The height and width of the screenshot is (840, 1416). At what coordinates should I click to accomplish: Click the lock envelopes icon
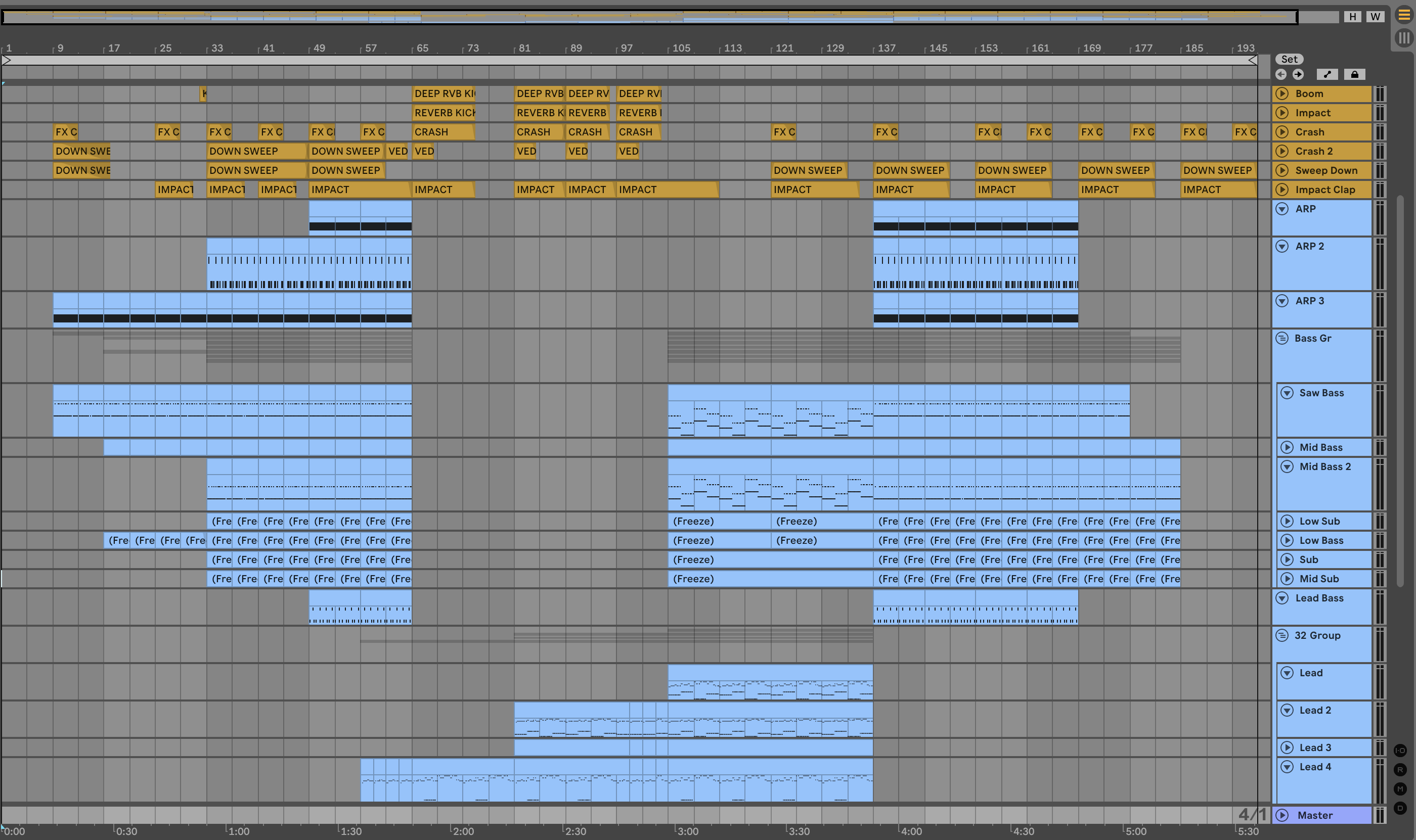click(x=1354, y=74)
